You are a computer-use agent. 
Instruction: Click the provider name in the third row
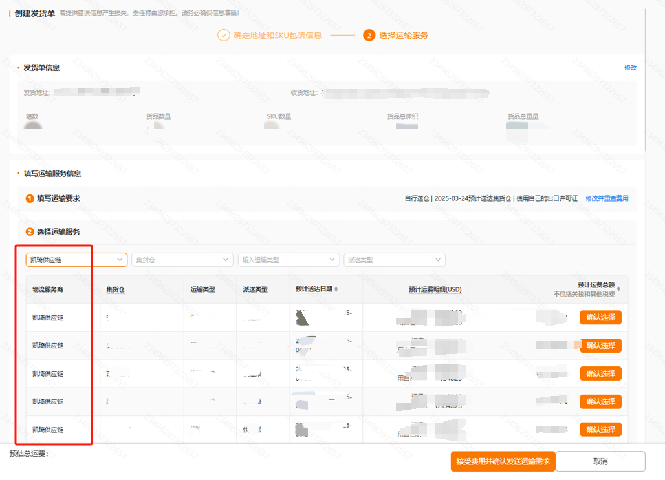click(48, 374)
